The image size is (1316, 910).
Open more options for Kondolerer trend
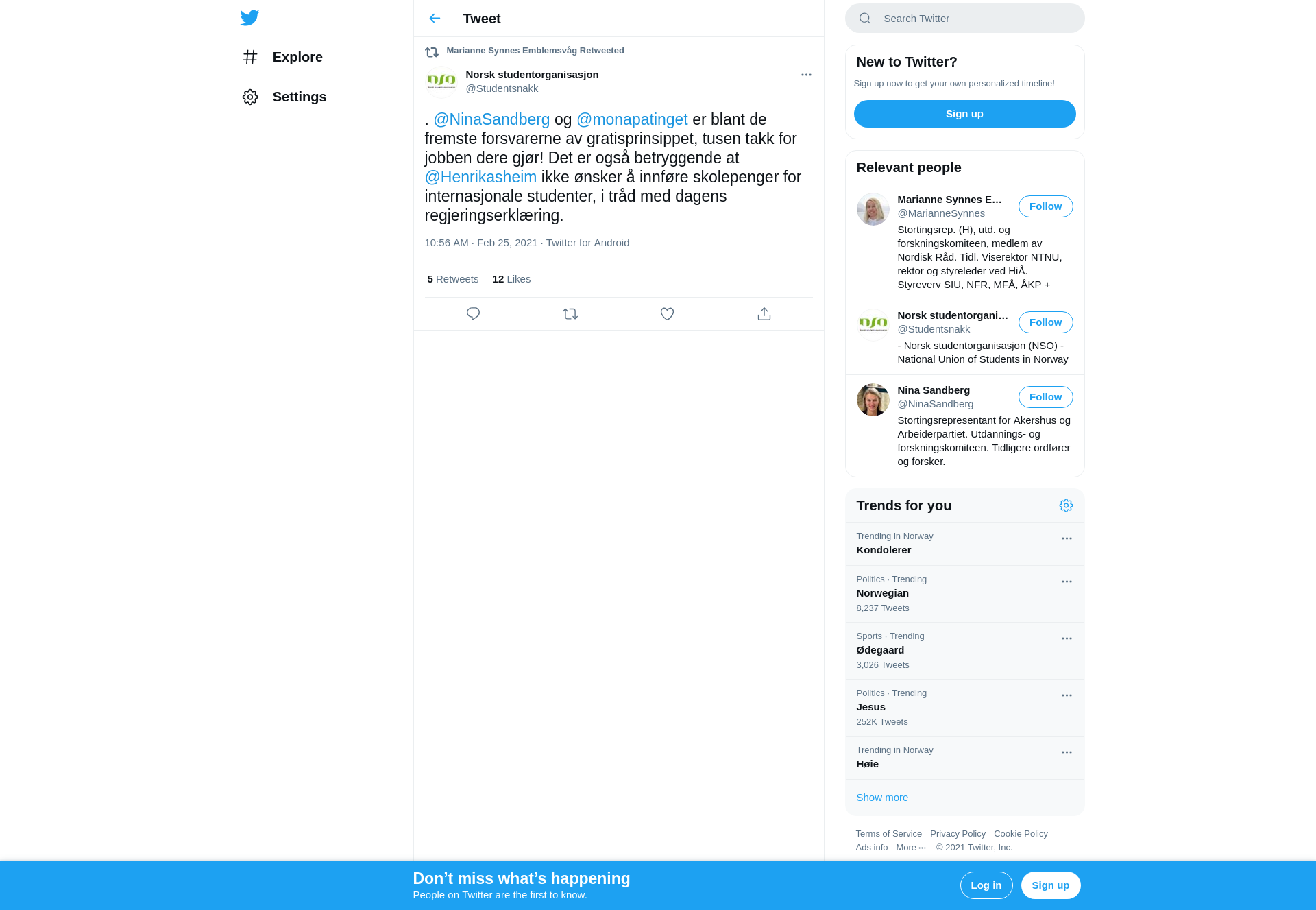(1067, 538)
